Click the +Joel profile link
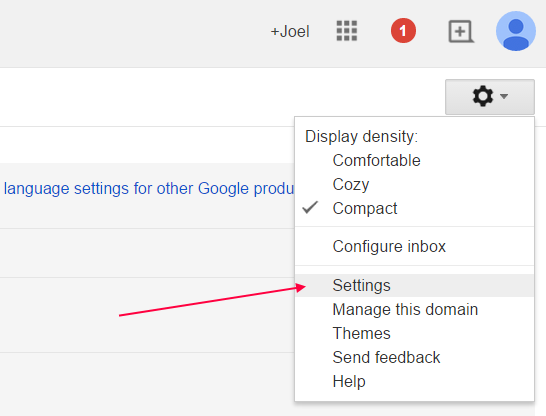 click(290, 32)
